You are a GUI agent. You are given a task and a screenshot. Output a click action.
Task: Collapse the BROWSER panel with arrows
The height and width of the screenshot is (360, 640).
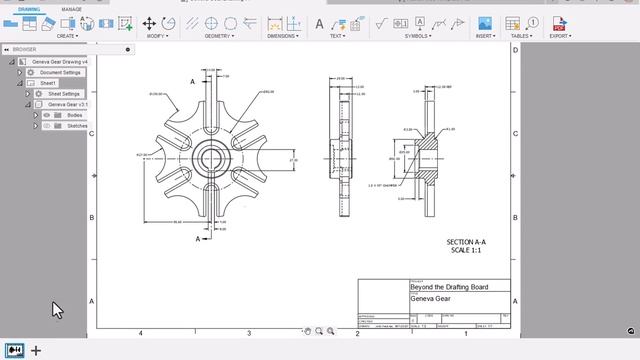[x=6, y=49]
